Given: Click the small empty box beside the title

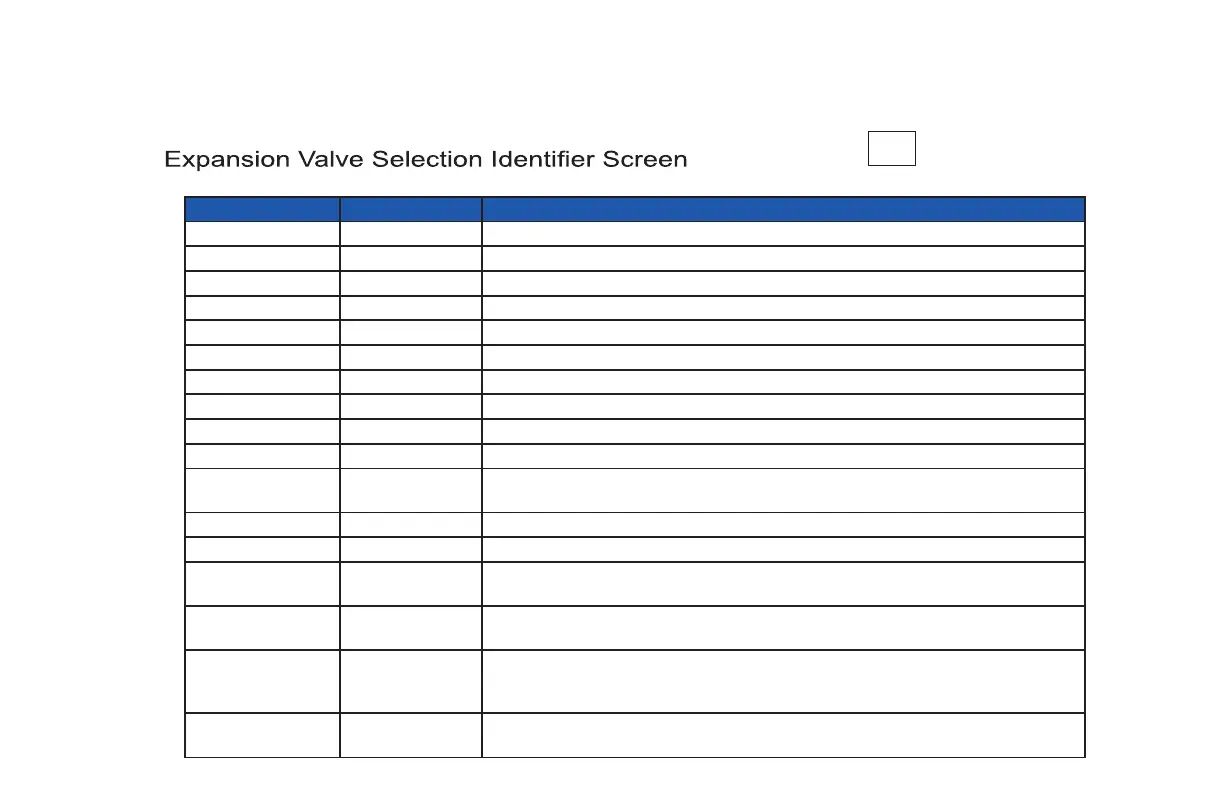Looking at the screenshot, I should [x=891, y=148].
